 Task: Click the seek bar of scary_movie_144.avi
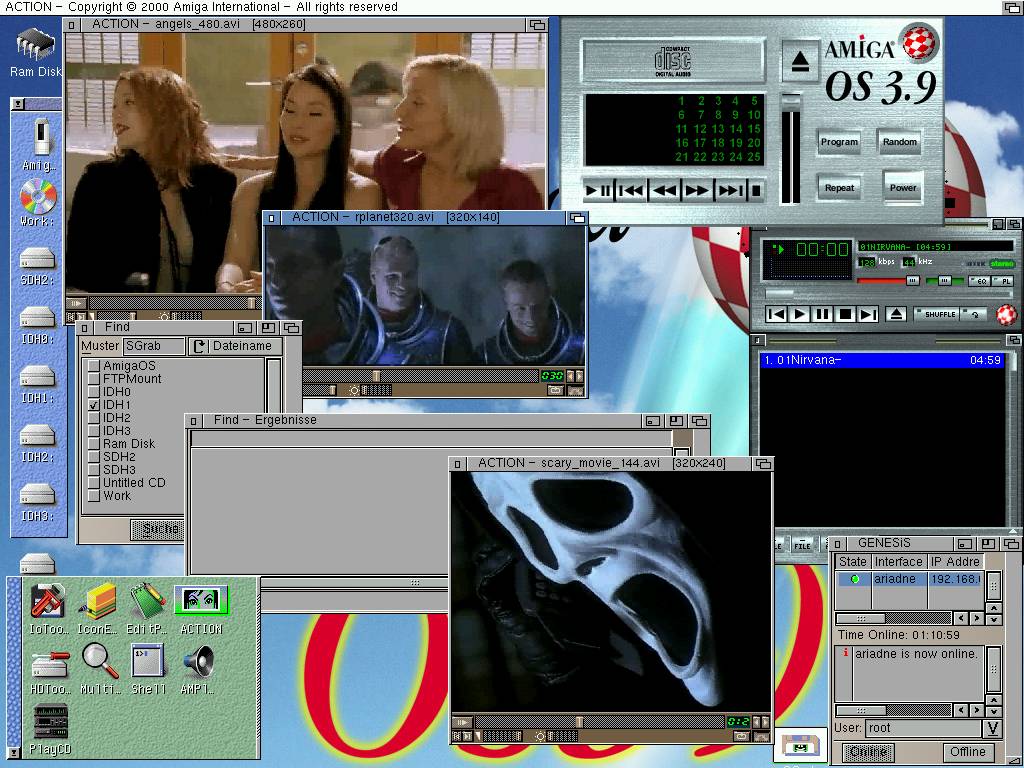tap(599, 722)
